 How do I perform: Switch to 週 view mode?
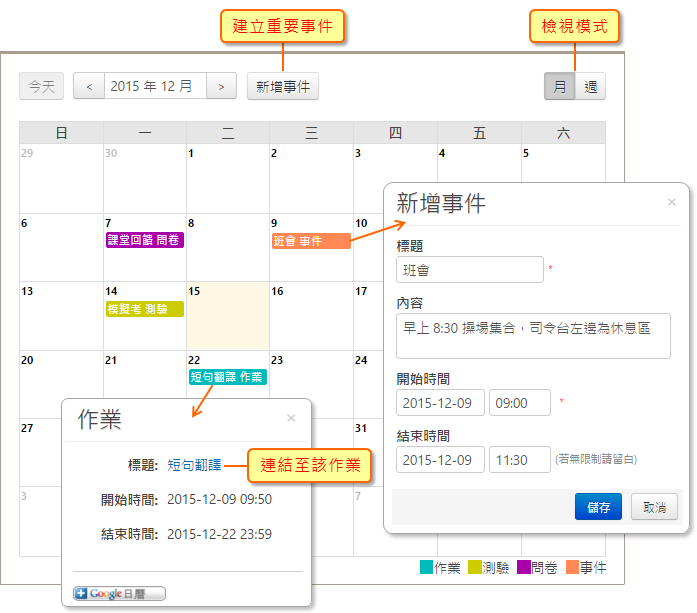590,87
